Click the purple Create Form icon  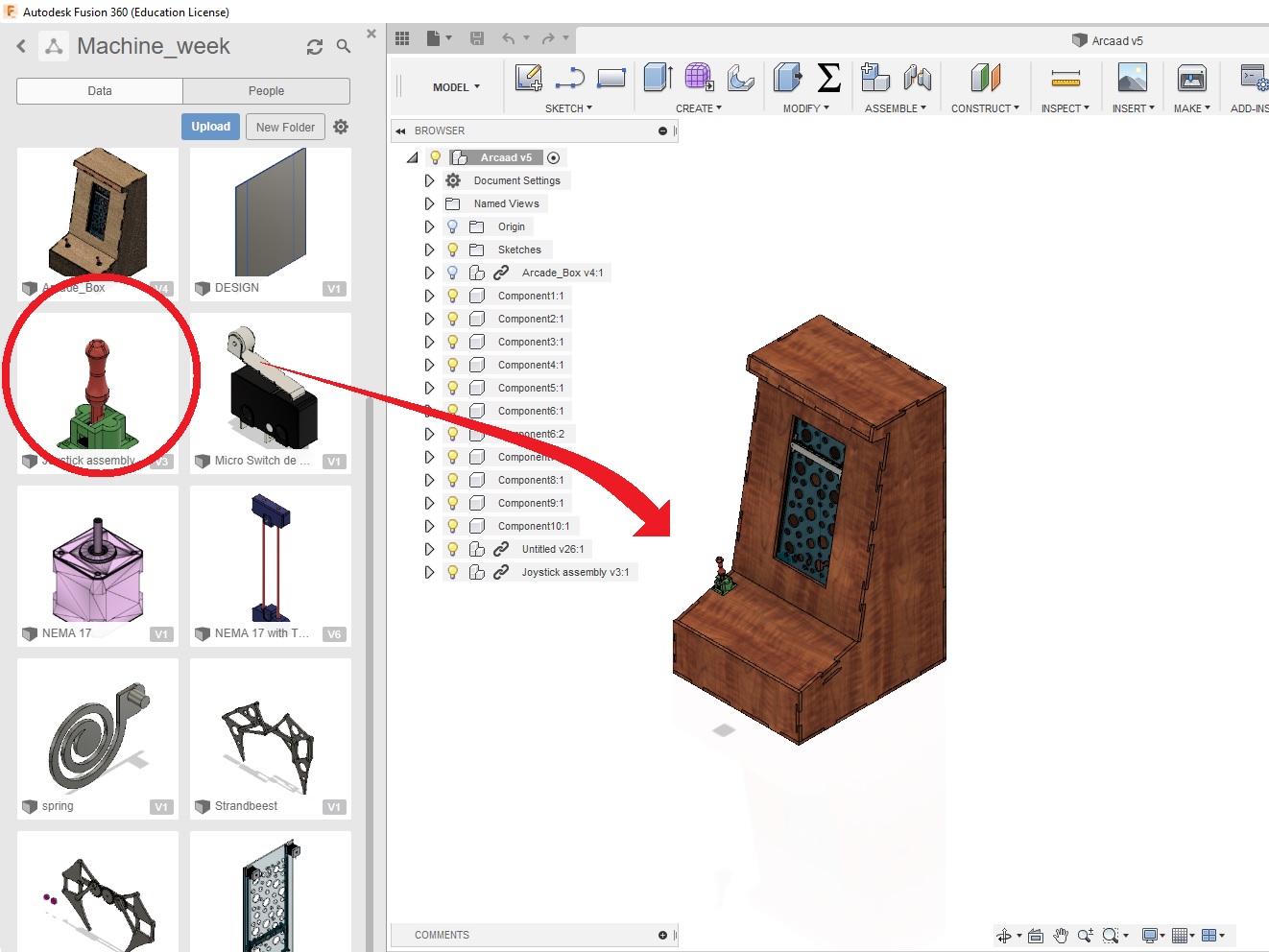pos(699,78)
